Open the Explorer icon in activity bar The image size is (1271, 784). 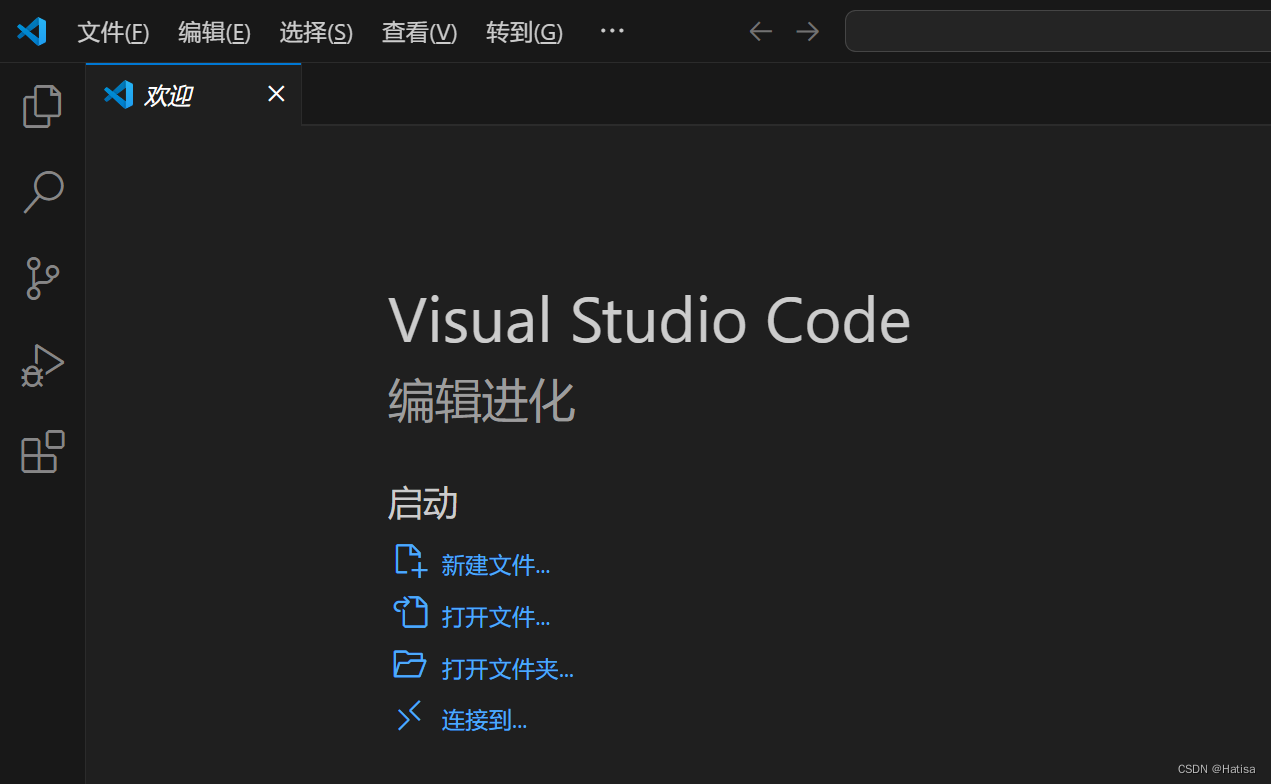(x=41, y=105)
